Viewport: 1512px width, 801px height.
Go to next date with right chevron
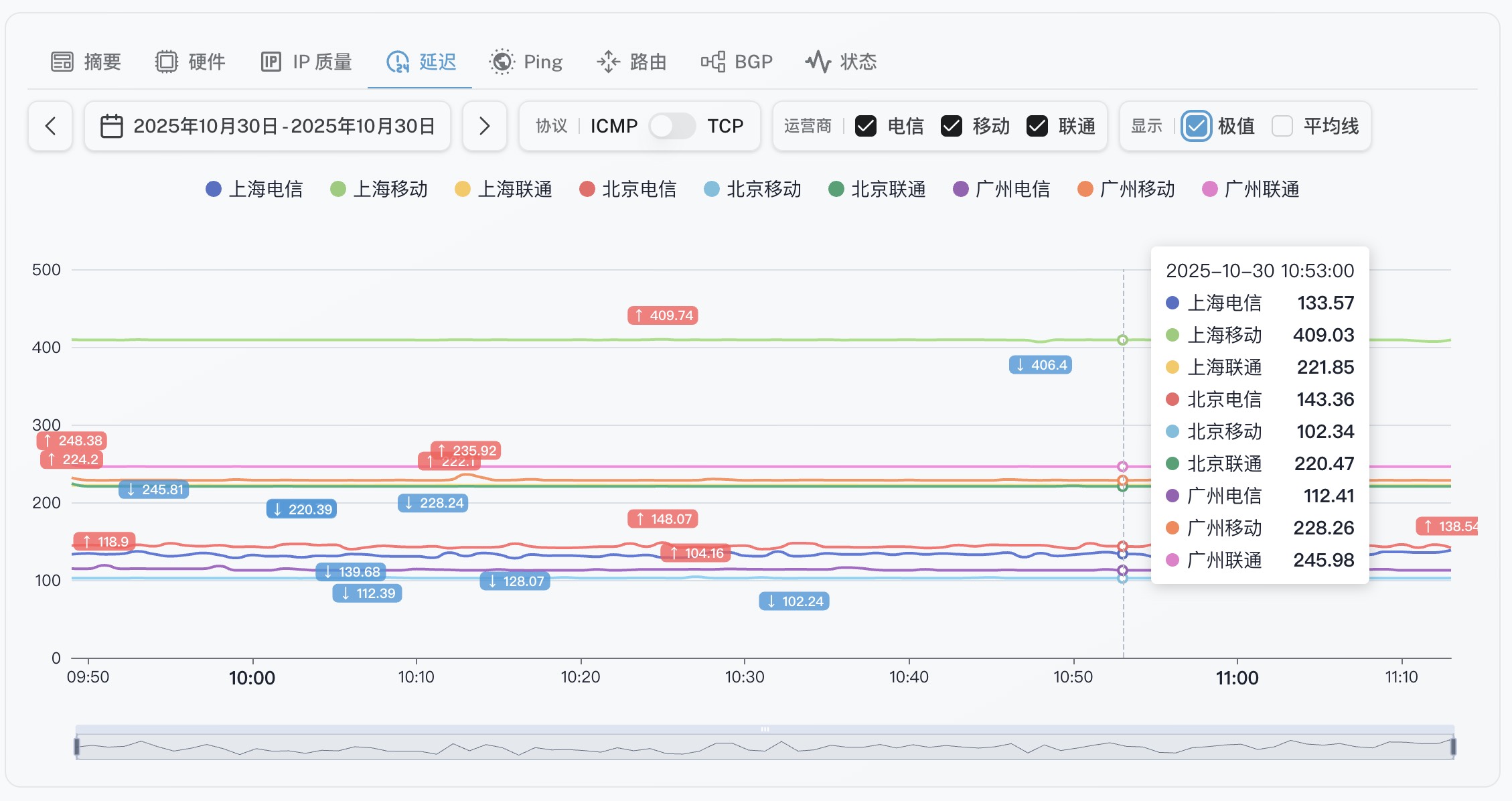pyautogui.click(x=484, y=126)
